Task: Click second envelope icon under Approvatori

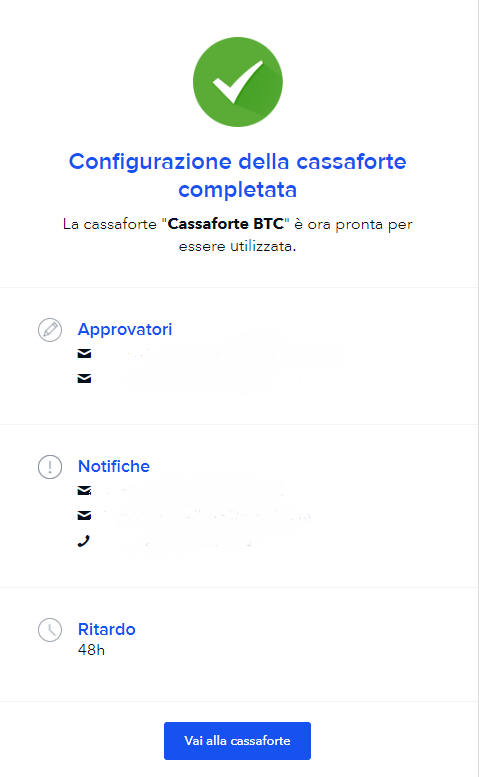Action: [x=84, y=379]
